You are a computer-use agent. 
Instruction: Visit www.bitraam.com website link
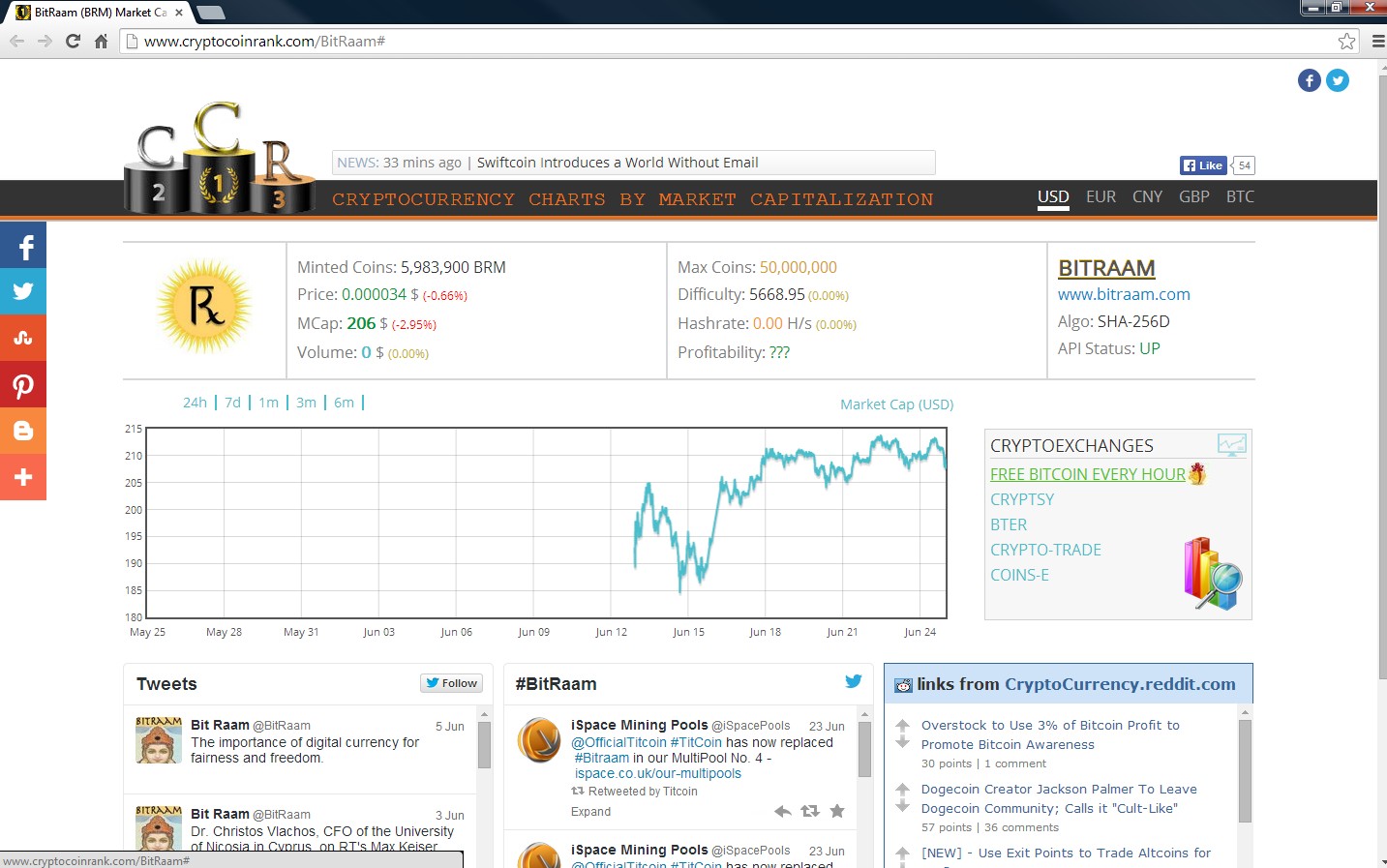tap(1124, 294)
